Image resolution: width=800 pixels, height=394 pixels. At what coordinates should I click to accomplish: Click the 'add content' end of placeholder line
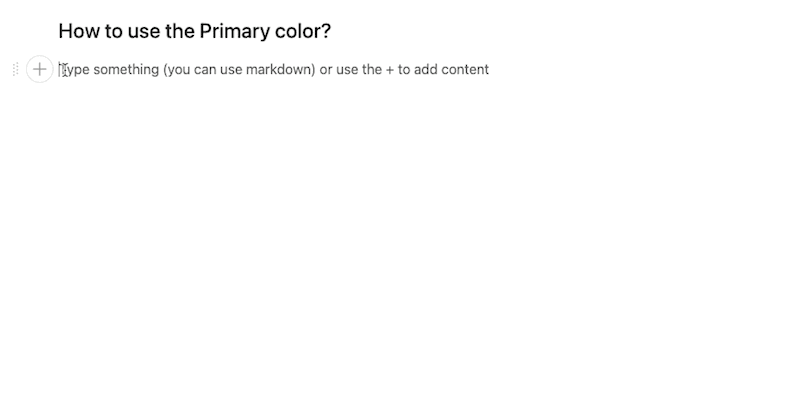(451, 69)
